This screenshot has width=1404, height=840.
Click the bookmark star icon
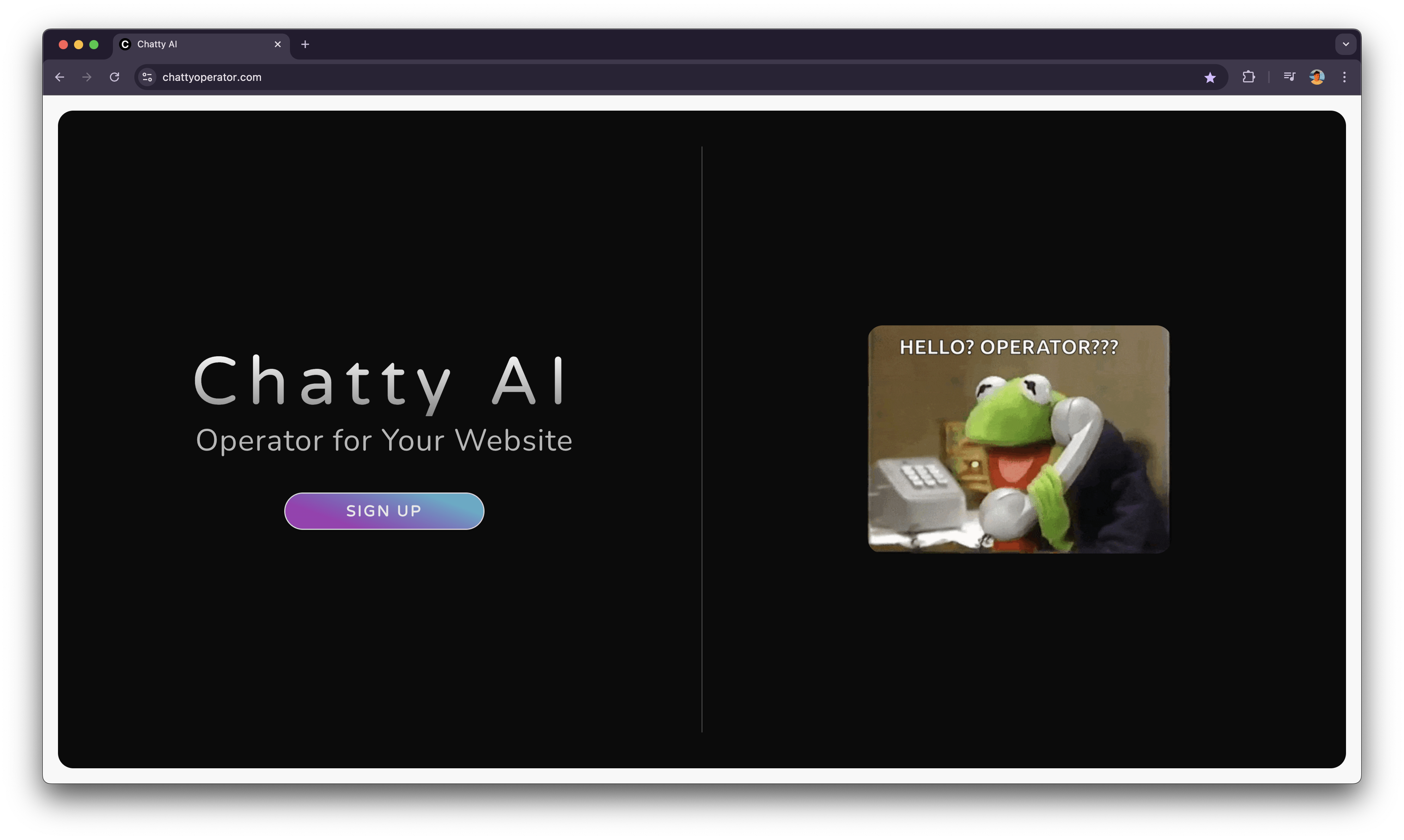[x=1210, y=77]
